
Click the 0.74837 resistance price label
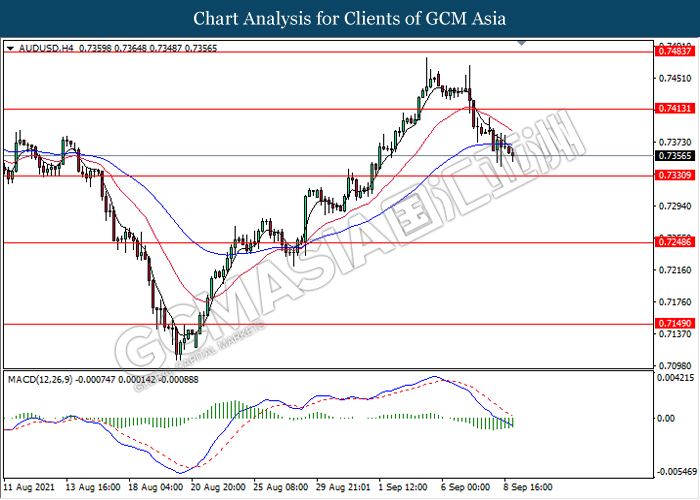point(675,51)
